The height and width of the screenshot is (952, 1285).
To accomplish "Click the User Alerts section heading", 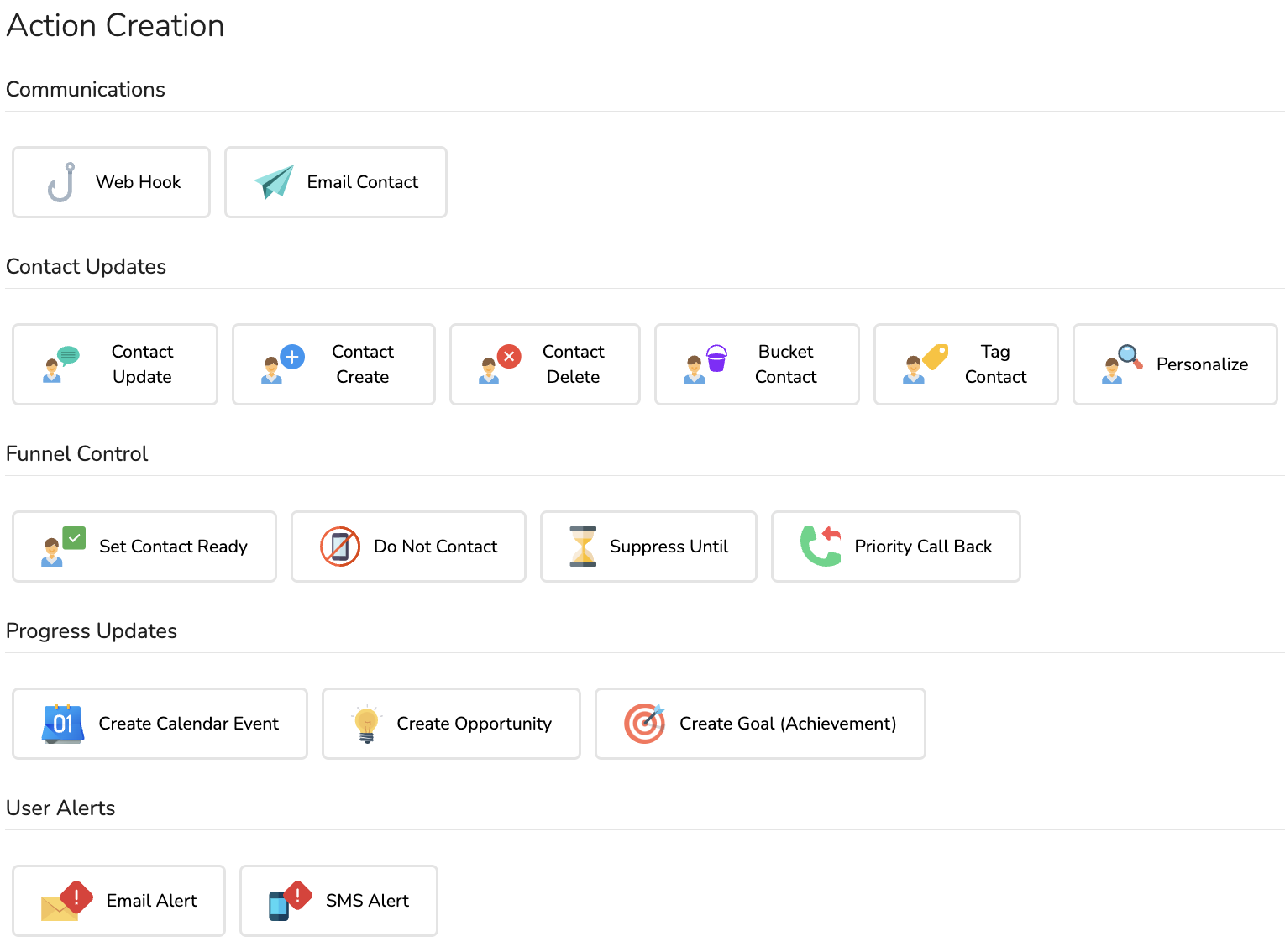I will pos(60,808).
